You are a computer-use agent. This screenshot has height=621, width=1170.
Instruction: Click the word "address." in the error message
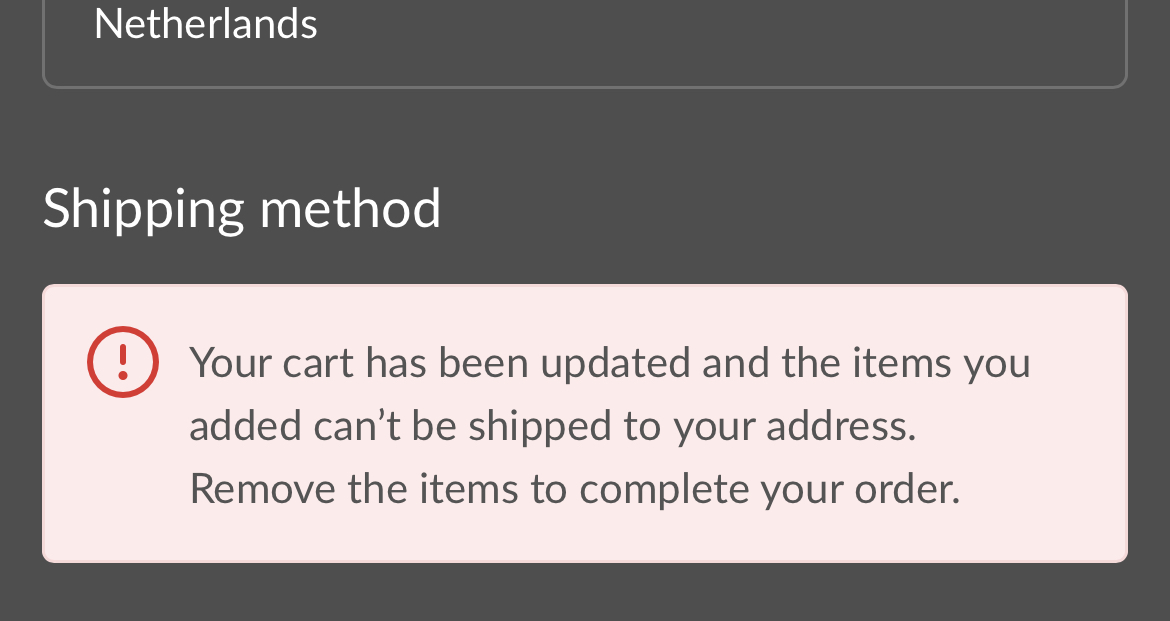click(x=841, y=426)
